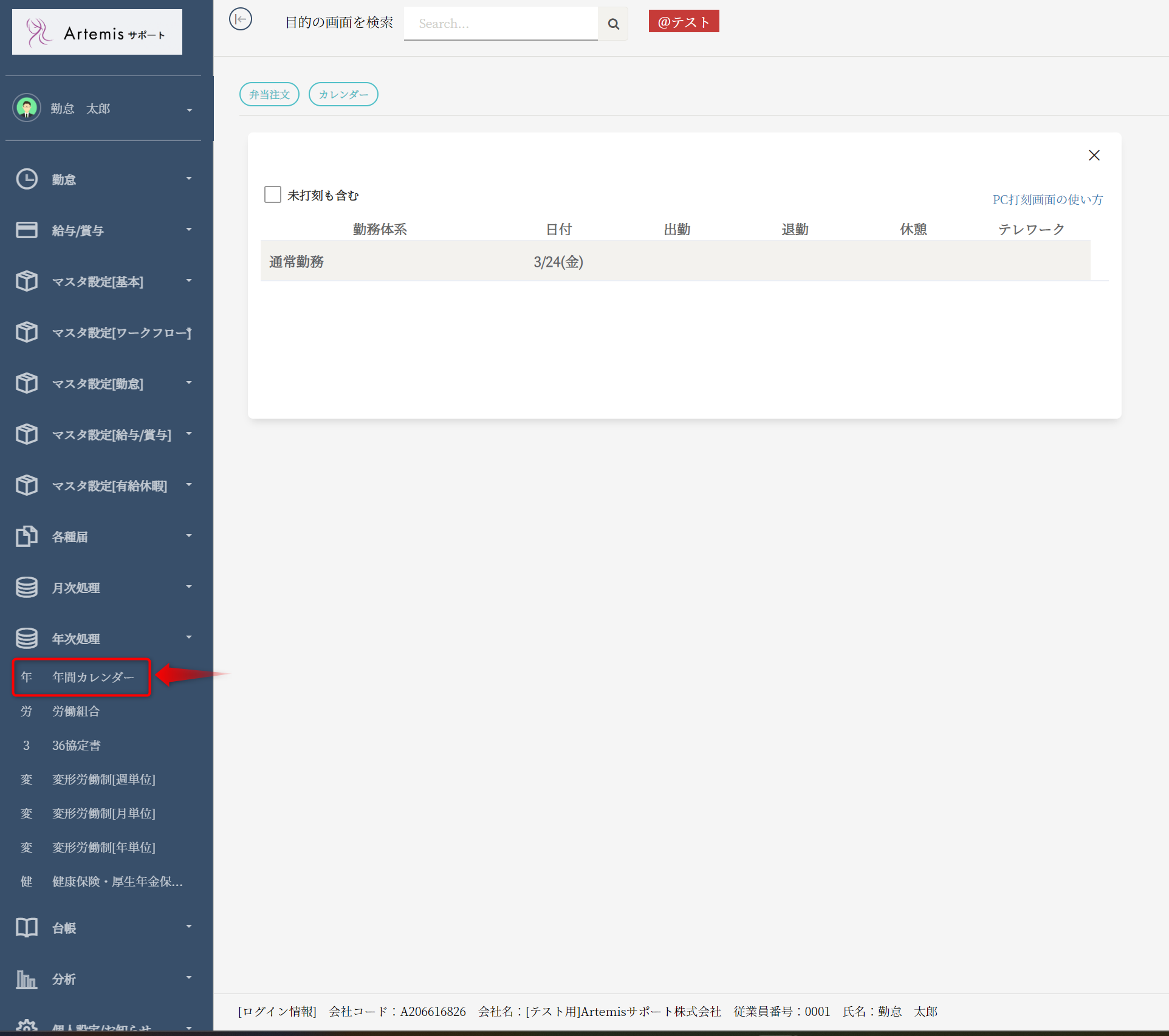Click the bar chart icon for 分析
The width and height of the screenshot is (1169, 1036).
click(27, 979)
